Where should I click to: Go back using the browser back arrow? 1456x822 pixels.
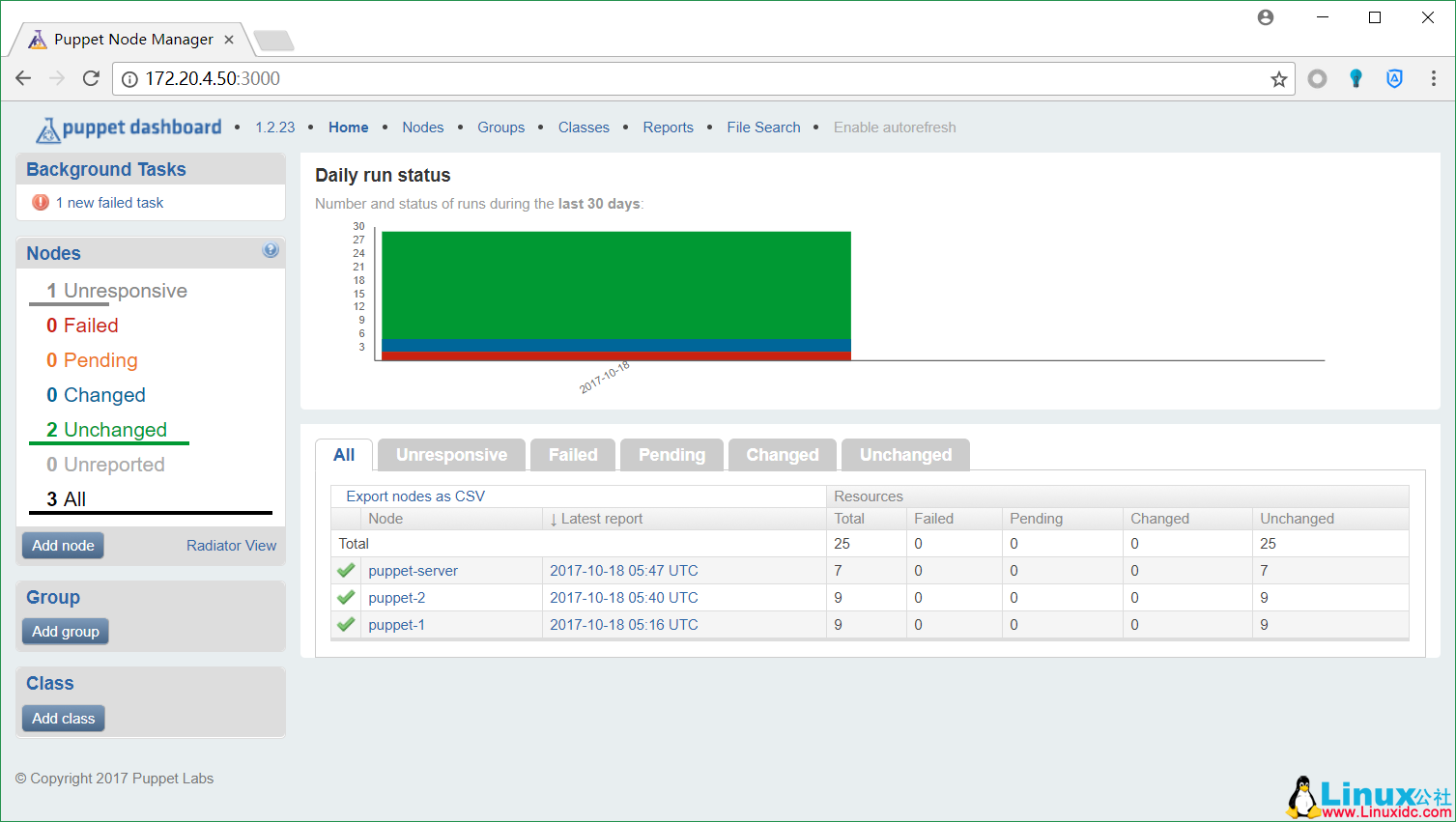click(x=24, y=79)
